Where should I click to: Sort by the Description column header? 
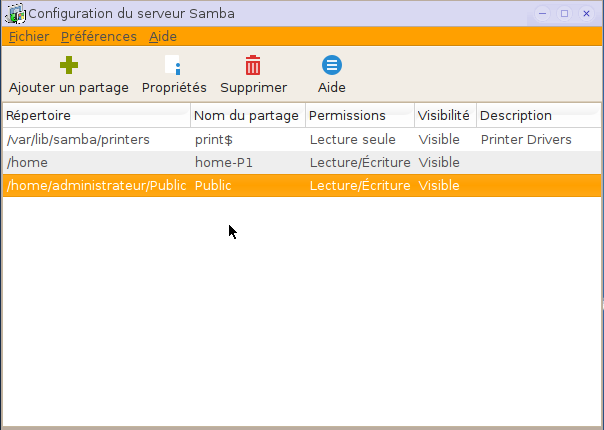(x=539, y=116)
